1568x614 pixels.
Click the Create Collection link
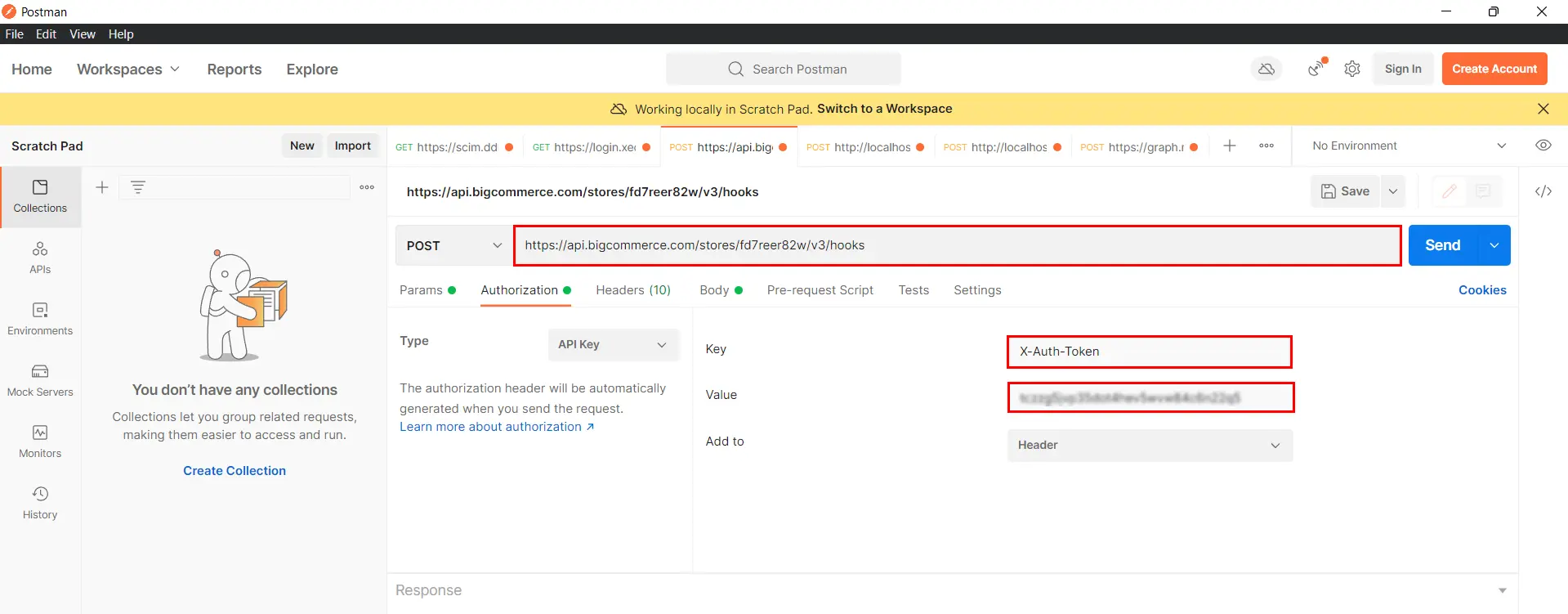pos(235,471)
